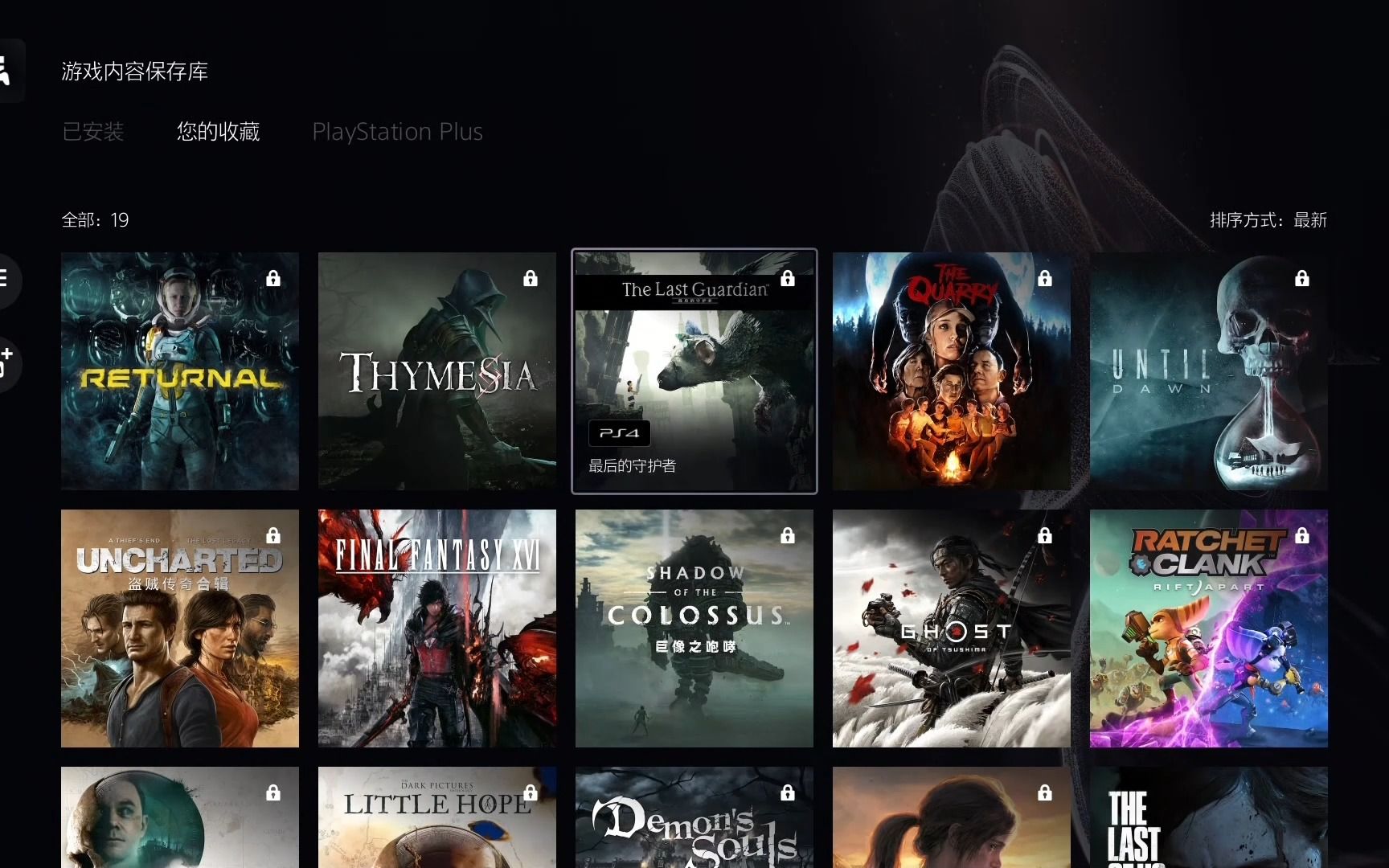
Task: Select the Returnal game tile
Action: [180, 371]
